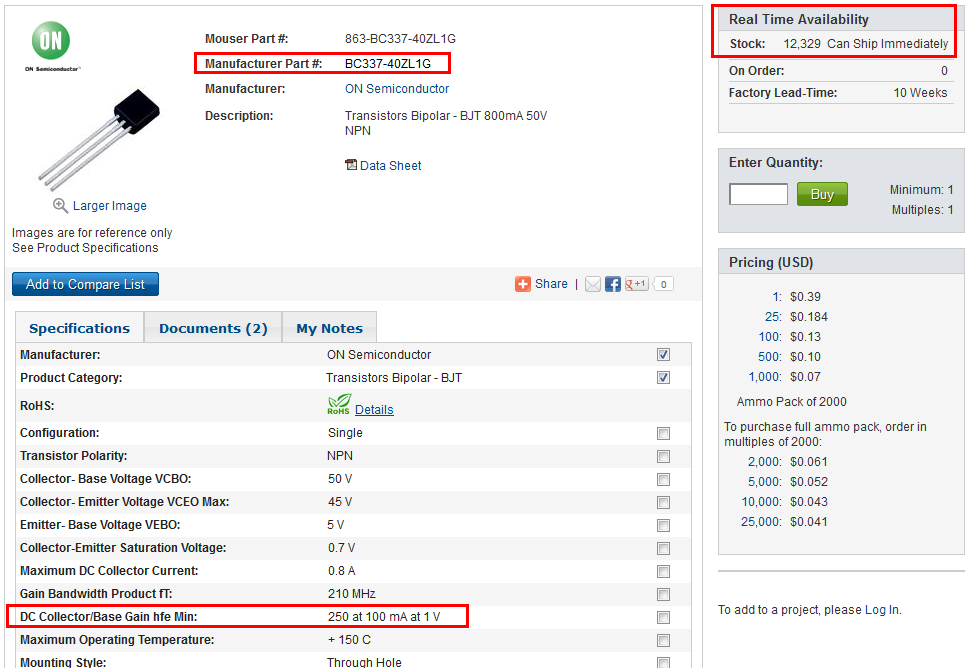
Task: Check the Collector-Emitter Voltage VCEO Max checkbox
Action: point(663,502)
